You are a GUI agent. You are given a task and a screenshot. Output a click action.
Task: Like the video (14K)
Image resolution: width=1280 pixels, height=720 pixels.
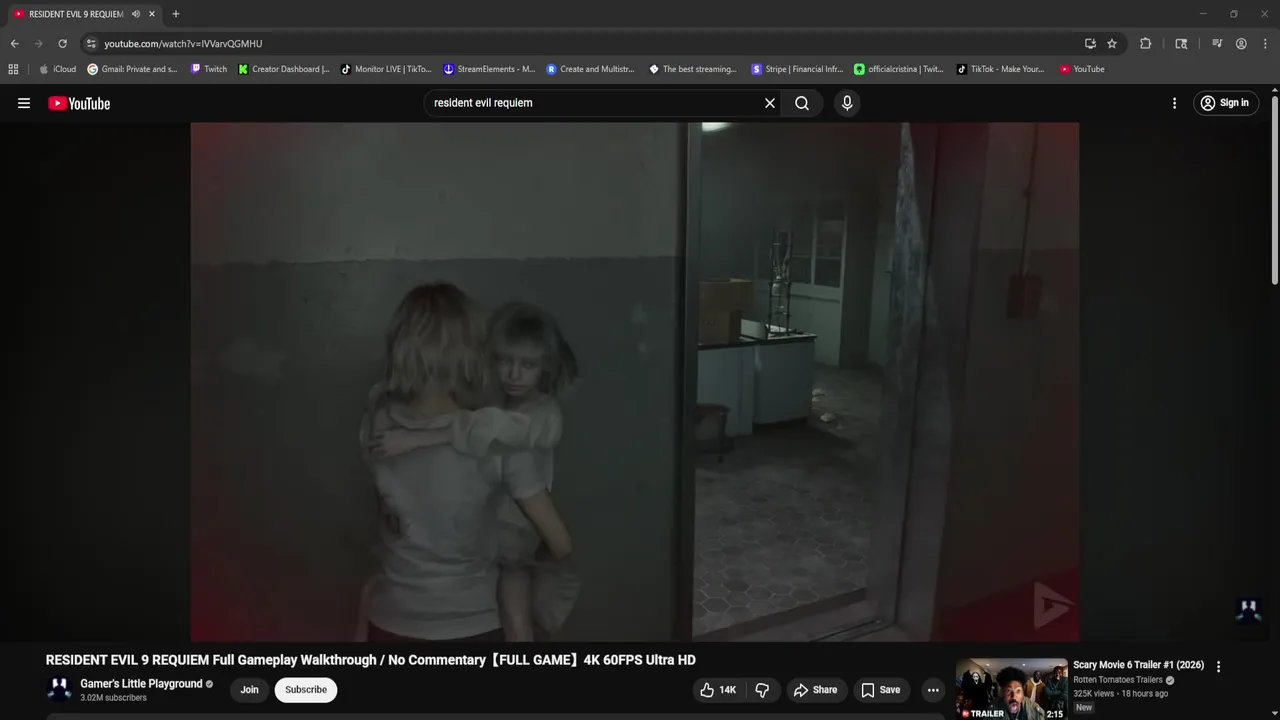click(x=718, y=690)
